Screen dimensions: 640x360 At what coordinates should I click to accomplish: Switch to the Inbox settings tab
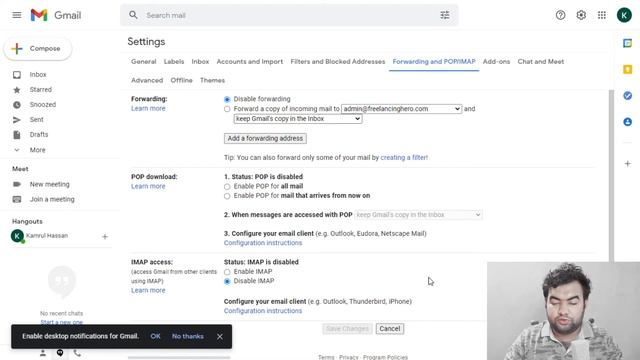pyautogui.click(x=200, y=62)
